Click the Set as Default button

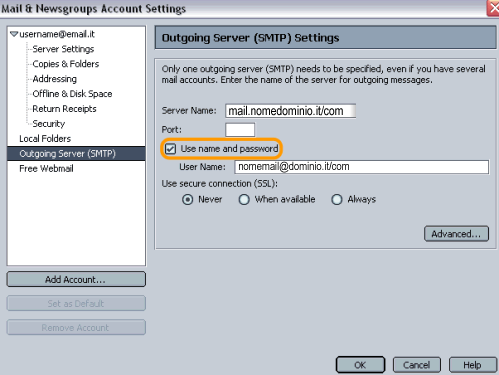(x=76, y=303)
